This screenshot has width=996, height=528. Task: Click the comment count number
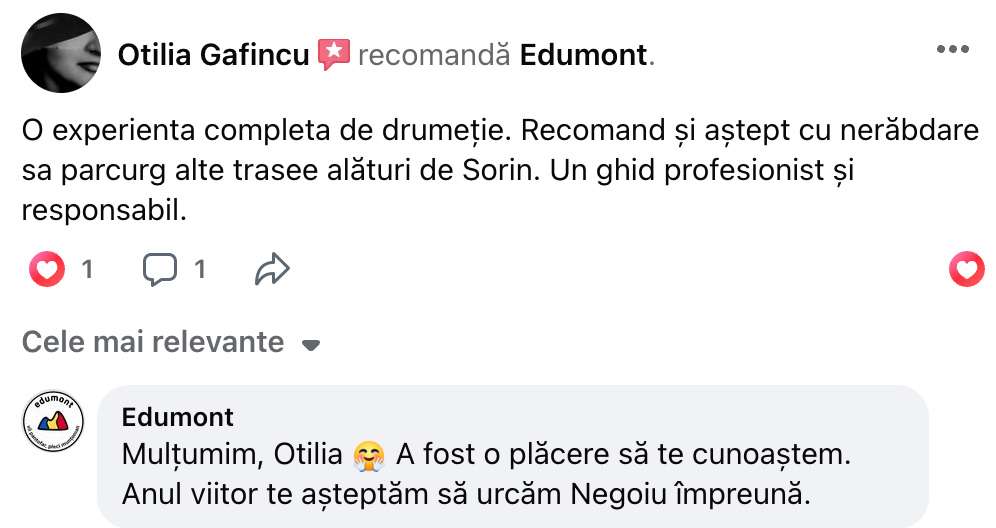point(199,268)
